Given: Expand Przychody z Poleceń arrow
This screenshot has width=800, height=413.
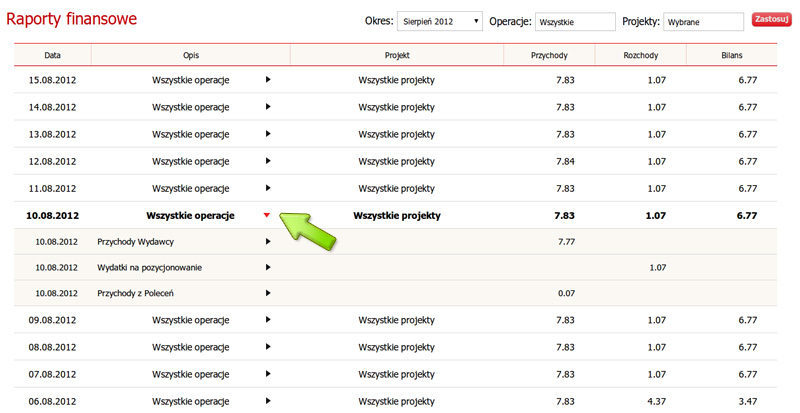Looking at the screenshot, I should 268,293.
